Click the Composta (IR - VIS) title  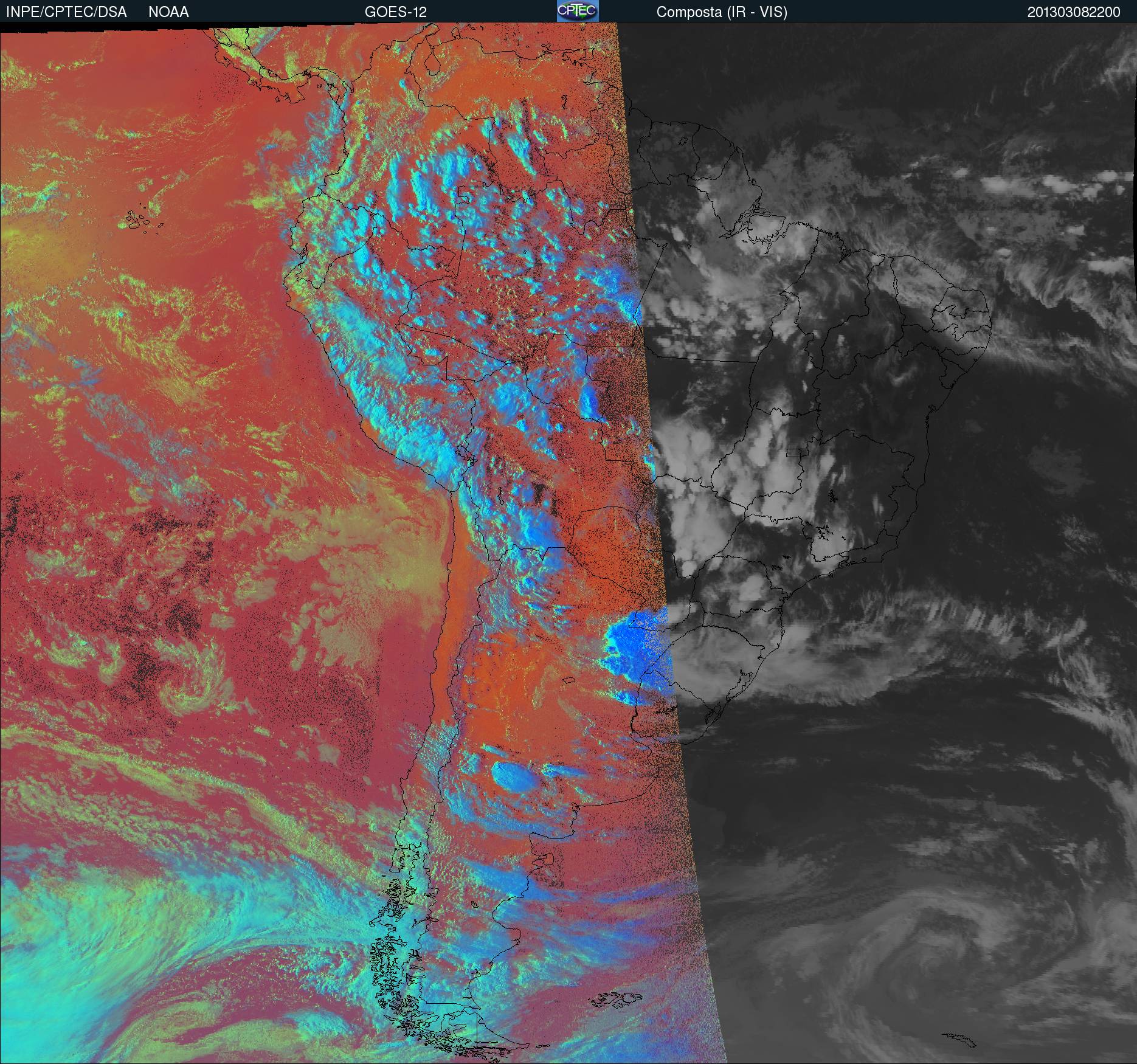coord(722,12)
